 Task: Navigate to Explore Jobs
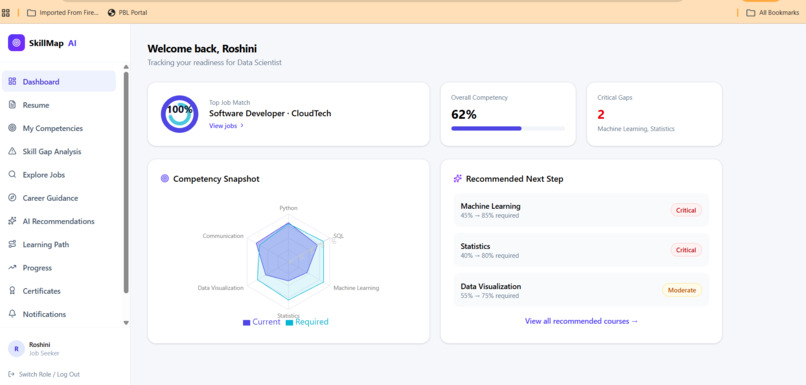pyautogui.click(x=59, y=174)
